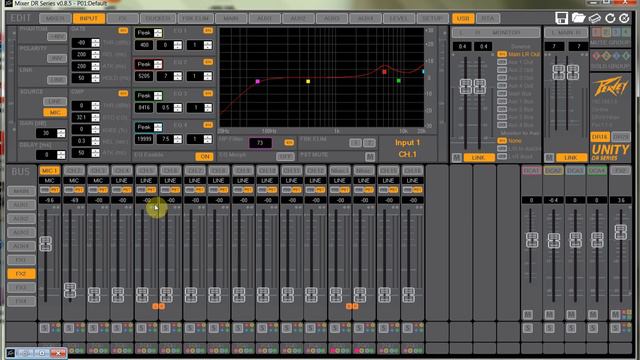Viewport: 640px width, 360px height.
Task: Switch to the USB tab
Action: [x=463, y=18]
